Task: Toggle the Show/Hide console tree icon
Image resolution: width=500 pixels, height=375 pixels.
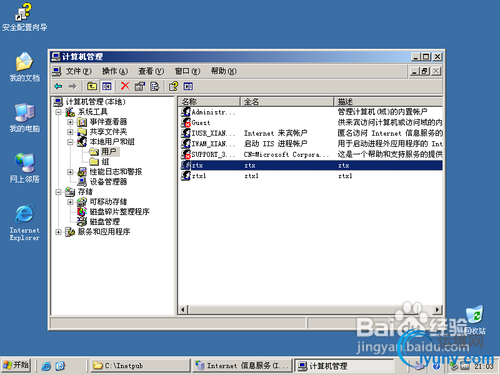Action: (x=107, y=86)
